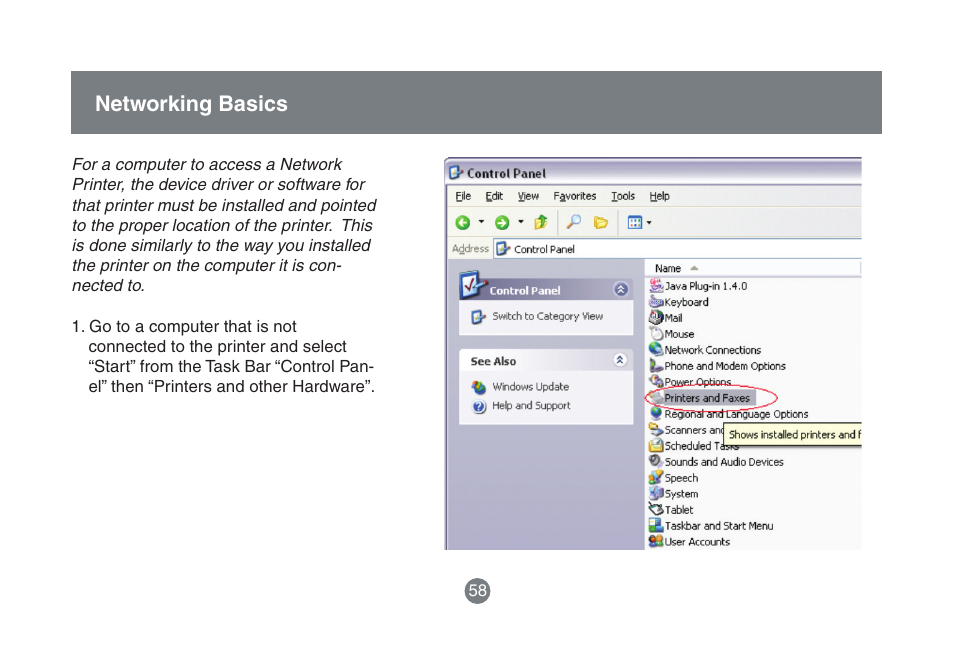
Task: Select the Taskbar and Start Menu icon
Action: [x=656, y=525]
